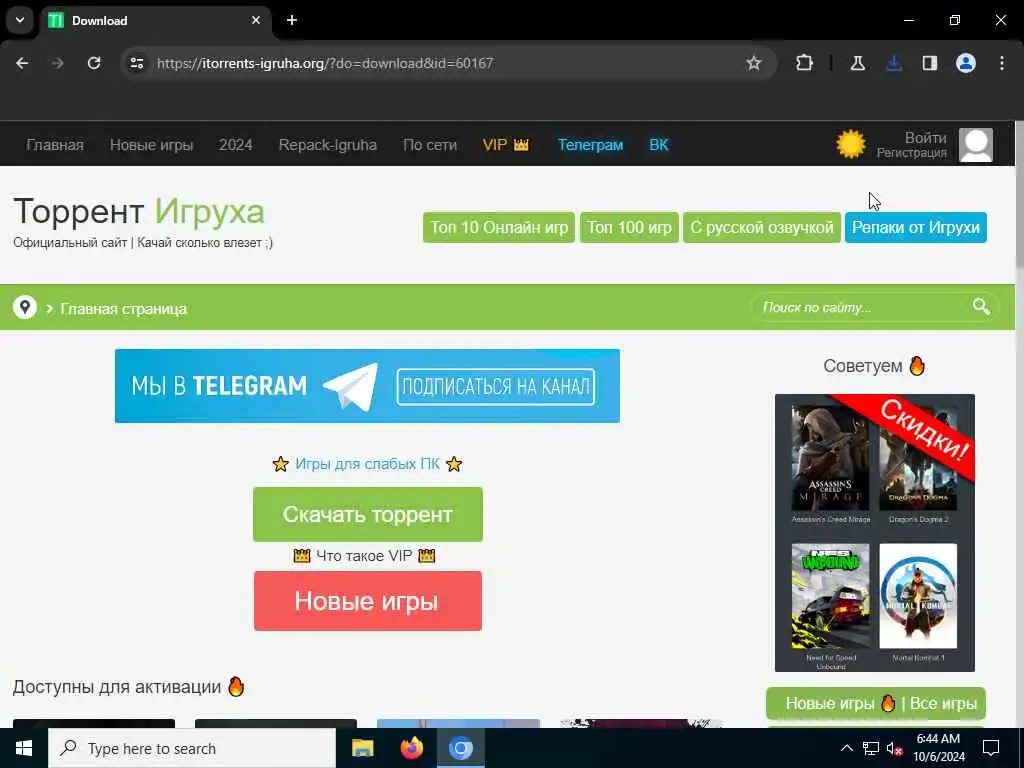Open Mortal Kombat 1 cover thumbnail
This screenshot has height=768, width=1024.
[x=918, y=596]
